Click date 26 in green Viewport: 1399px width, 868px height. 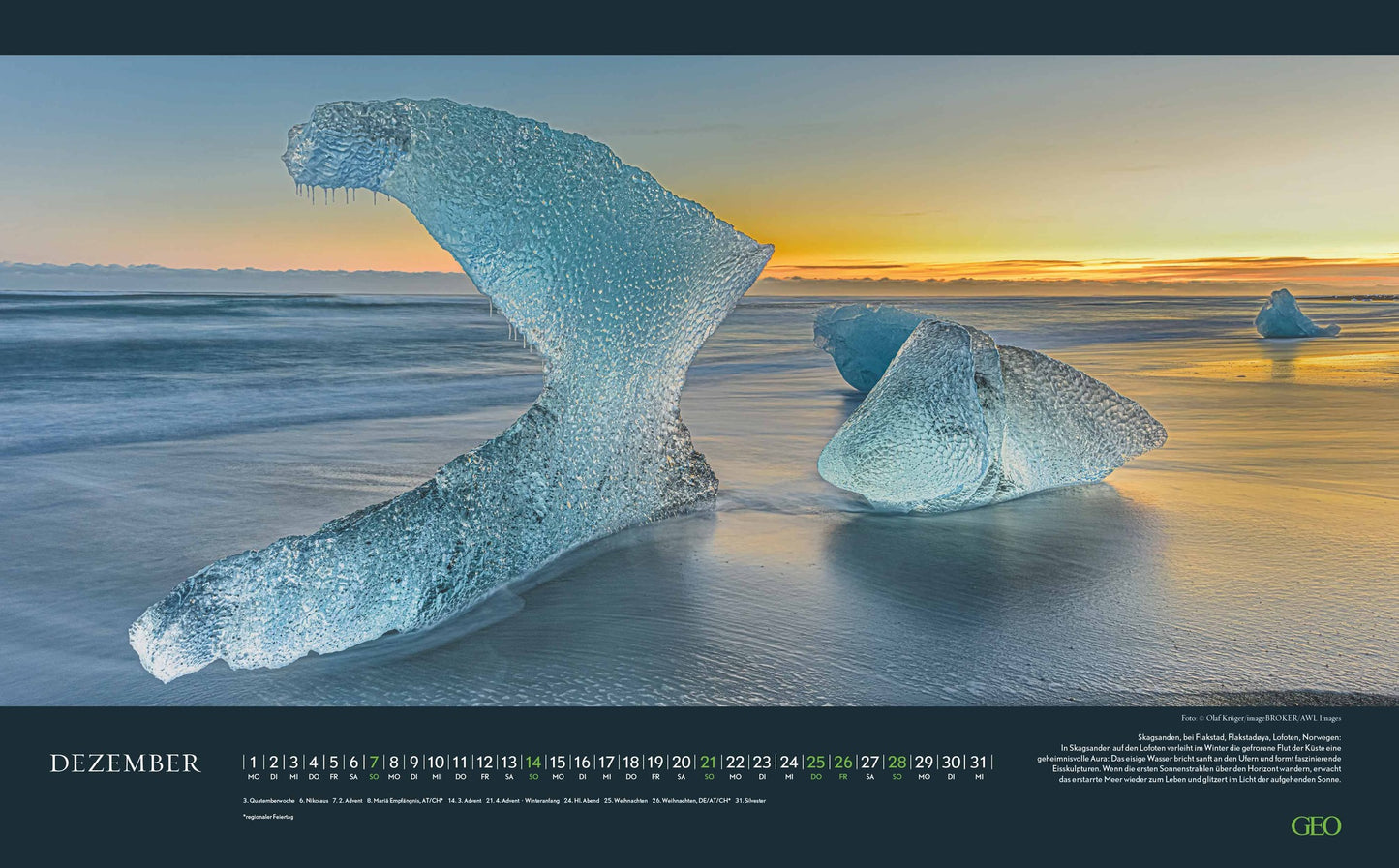(843, 763)
